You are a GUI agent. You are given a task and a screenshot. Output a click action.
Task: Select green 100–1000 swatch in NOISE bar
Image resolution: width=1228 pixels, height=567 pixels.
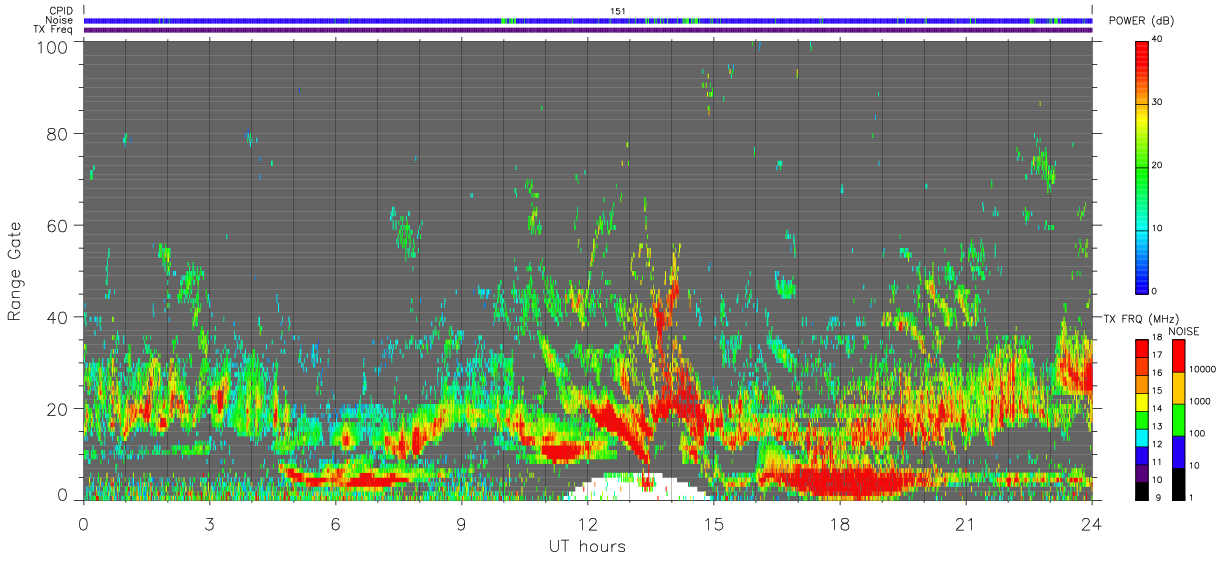click(1179, 419)
